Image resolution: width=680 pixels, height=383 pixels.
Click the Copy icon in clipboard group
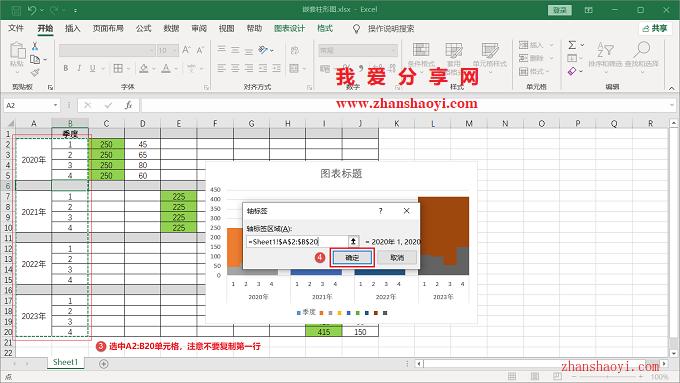35,59
